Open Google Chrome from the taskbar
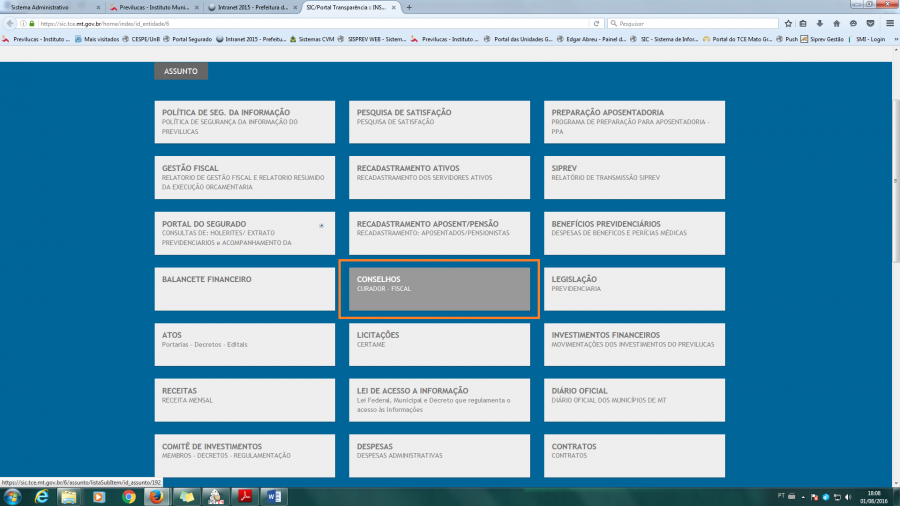 pos(129,496)
